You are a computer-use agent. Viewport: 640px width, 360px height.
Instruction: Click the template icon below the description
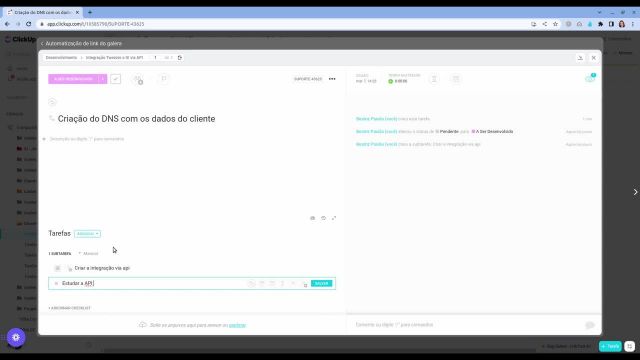[313, 218]
